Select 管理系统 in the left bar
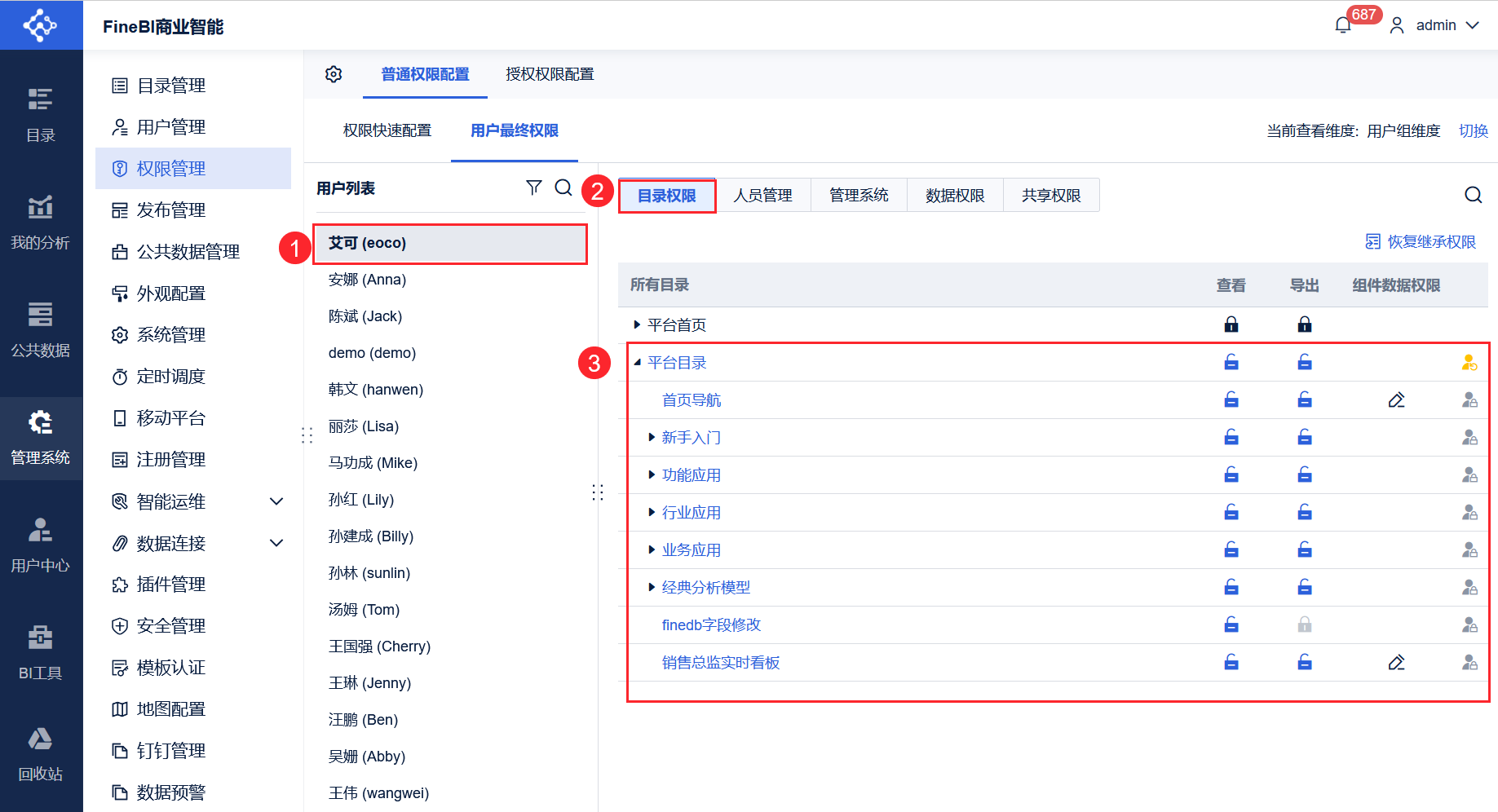1498x812 pixels. tap(41, 438)
